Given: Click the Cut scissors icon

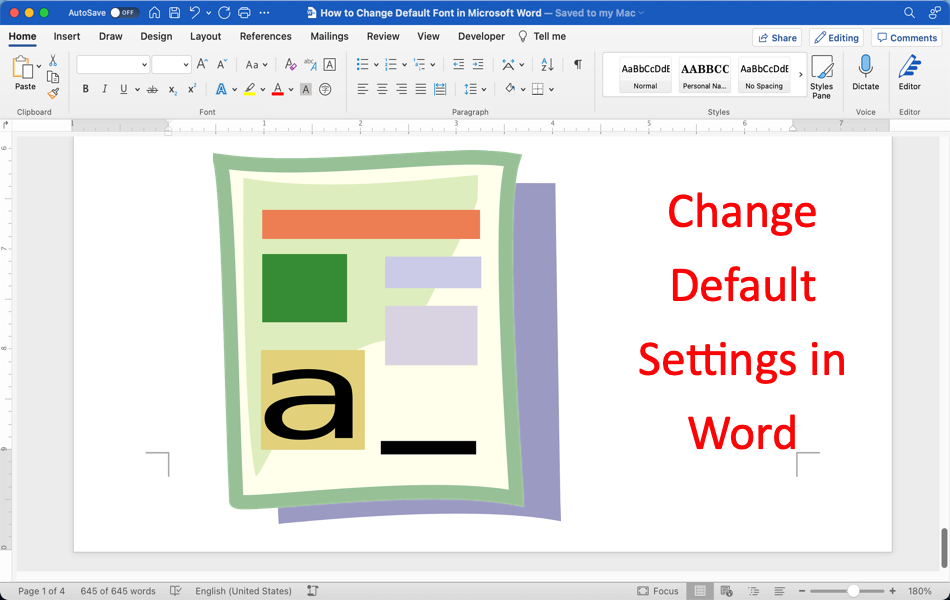Looking at the screenshot, I should tap(53, 61).
